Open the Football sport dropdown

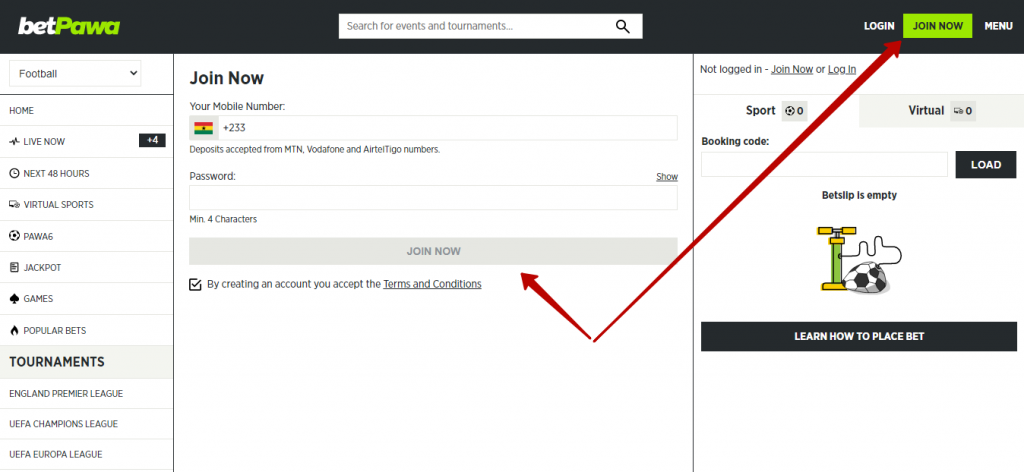pos(75,74)
